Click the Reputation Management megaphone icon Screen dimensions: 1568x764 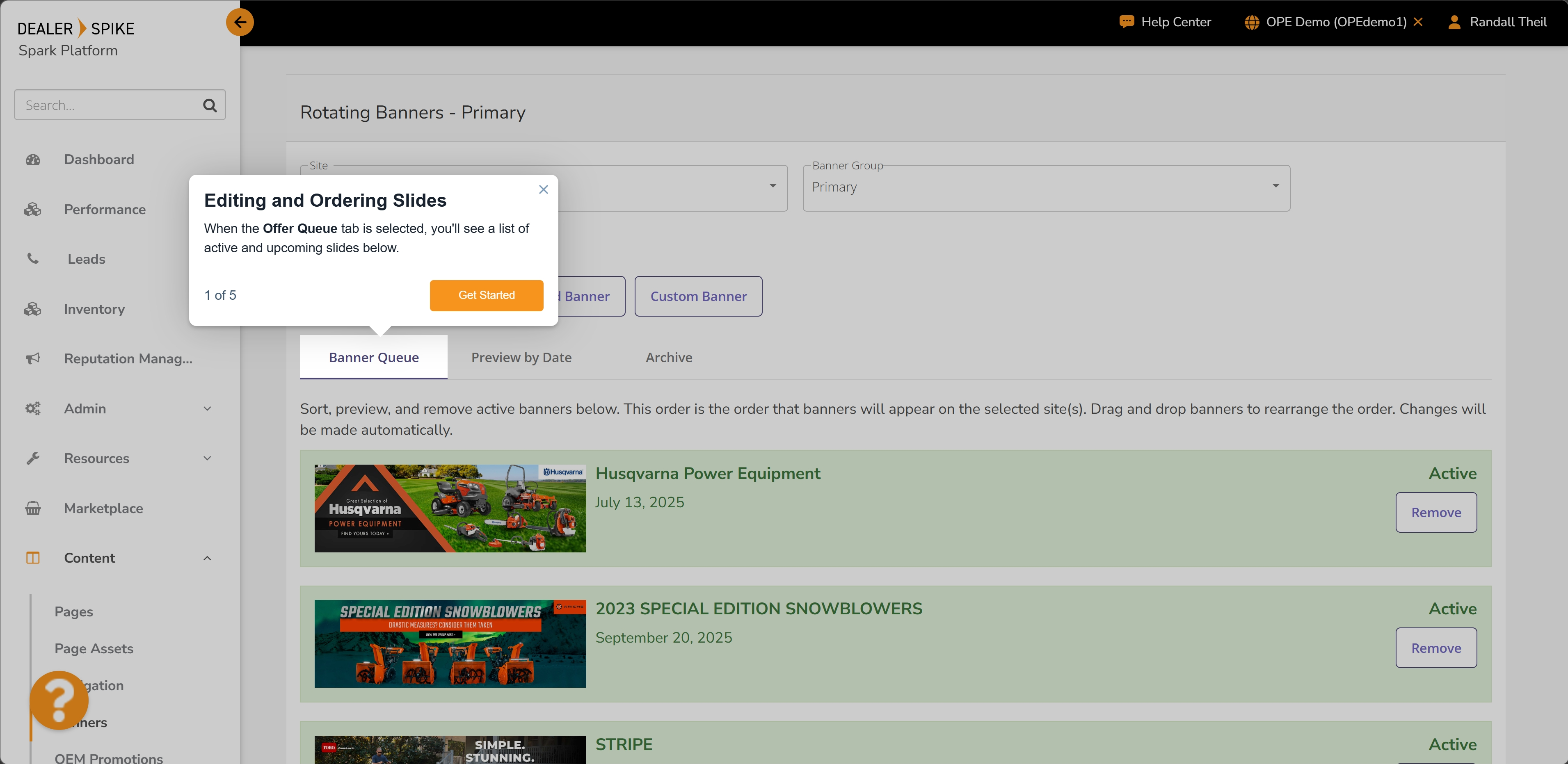coord(33,358)
